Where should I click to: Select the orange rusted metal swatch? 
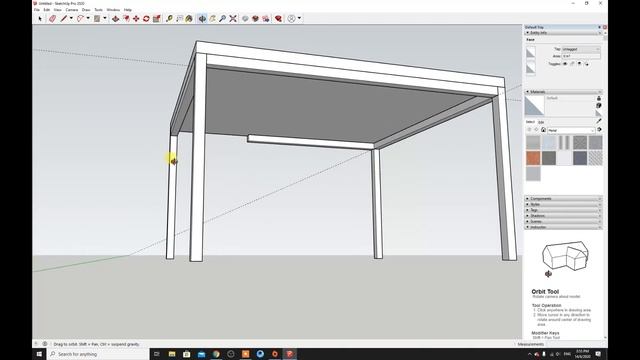[x=533, y=158]
